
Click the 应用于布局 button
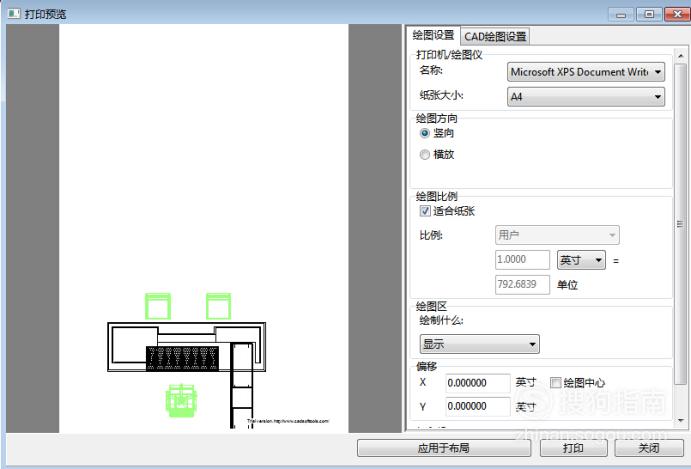[444, 448]
